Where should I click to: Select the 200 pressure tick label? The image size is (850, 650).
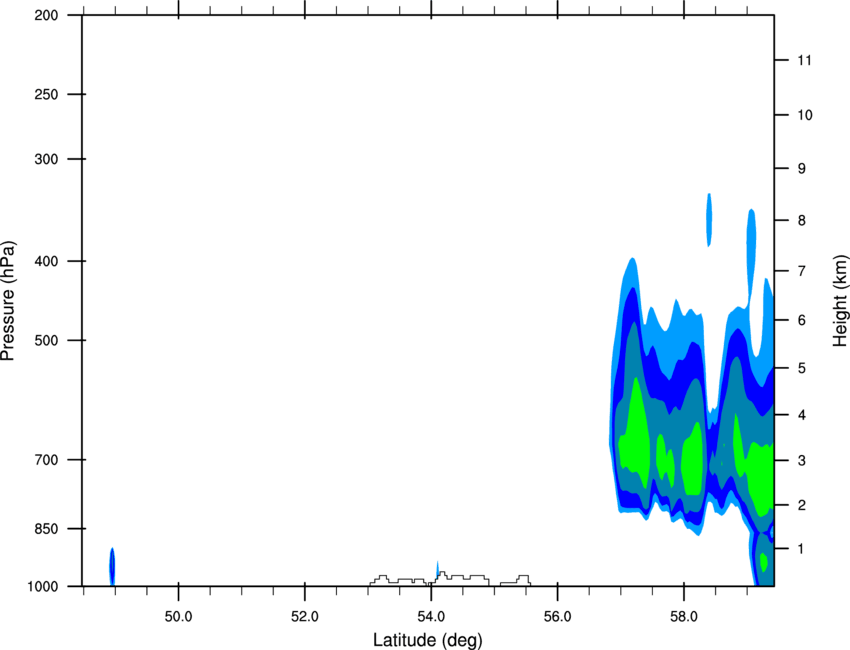tap(46, 15)
